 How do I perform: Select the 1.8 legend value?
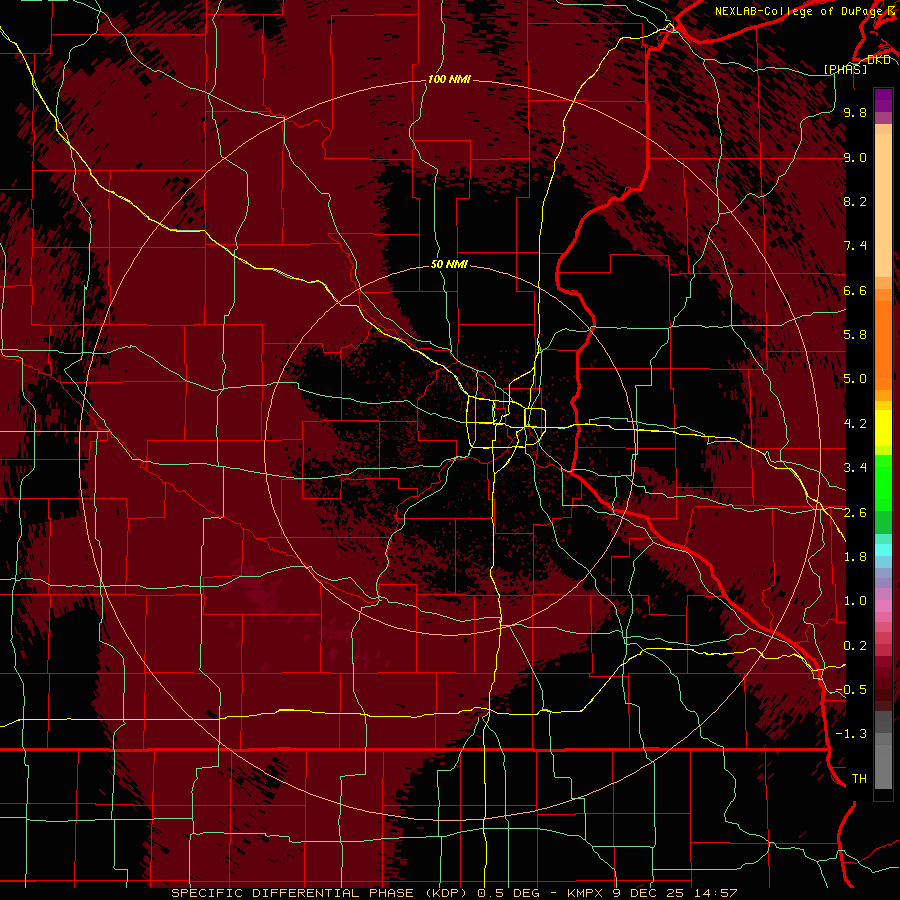point(855,557)
